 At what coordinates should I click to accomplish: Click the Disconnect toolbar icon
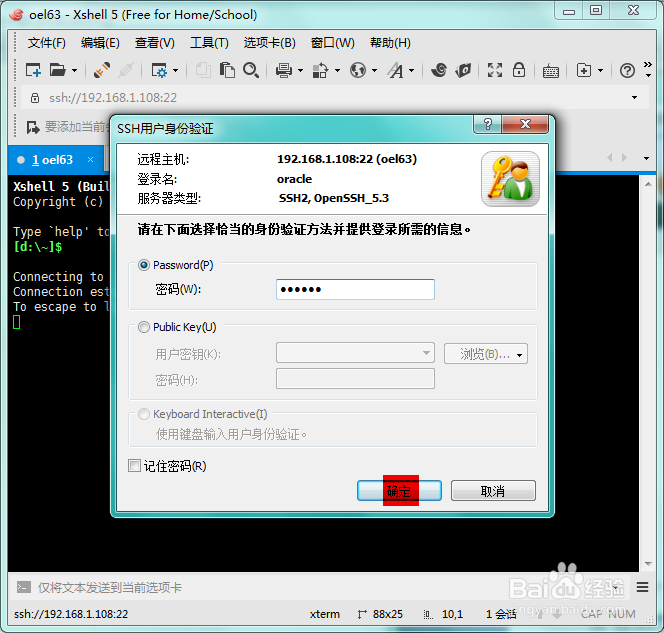[126, 70]
